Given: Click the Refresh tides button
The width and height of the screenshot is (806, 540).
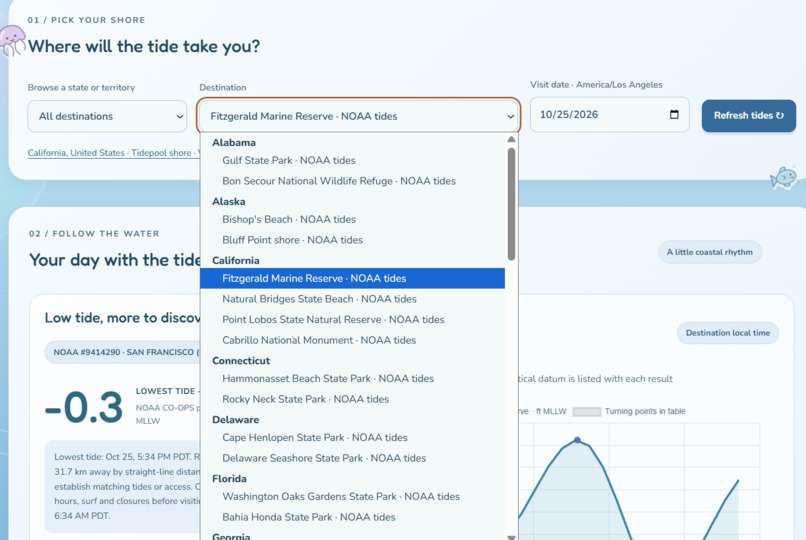Looking at the screenshot, I should click(x=748, y=116).
